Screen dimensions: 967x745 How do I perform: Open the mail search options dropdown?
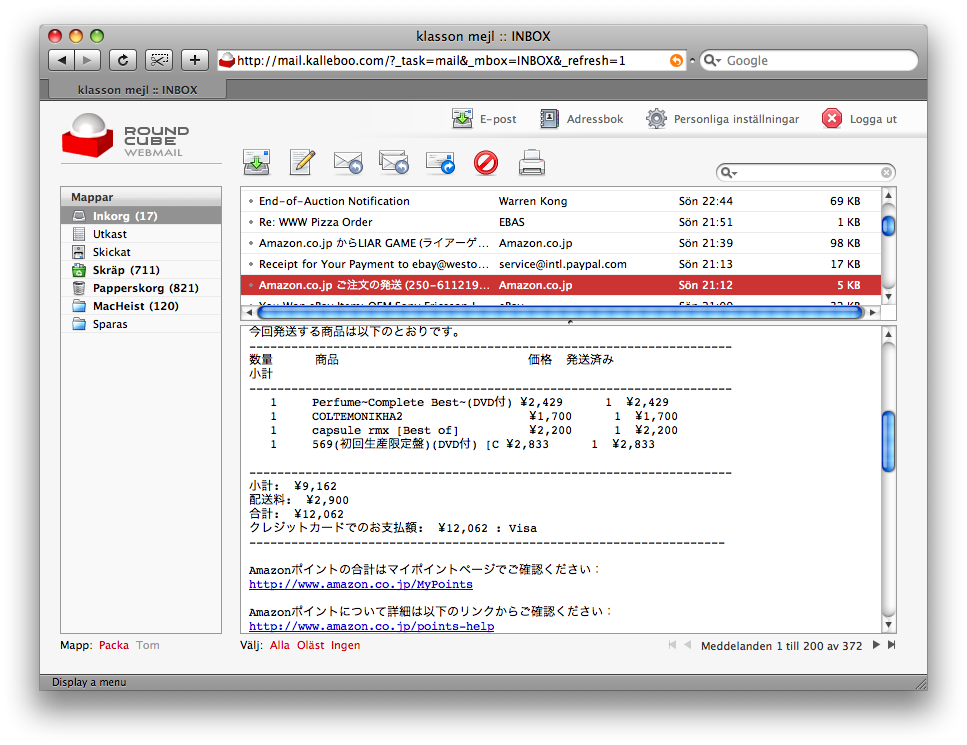[x=729, y=173]
